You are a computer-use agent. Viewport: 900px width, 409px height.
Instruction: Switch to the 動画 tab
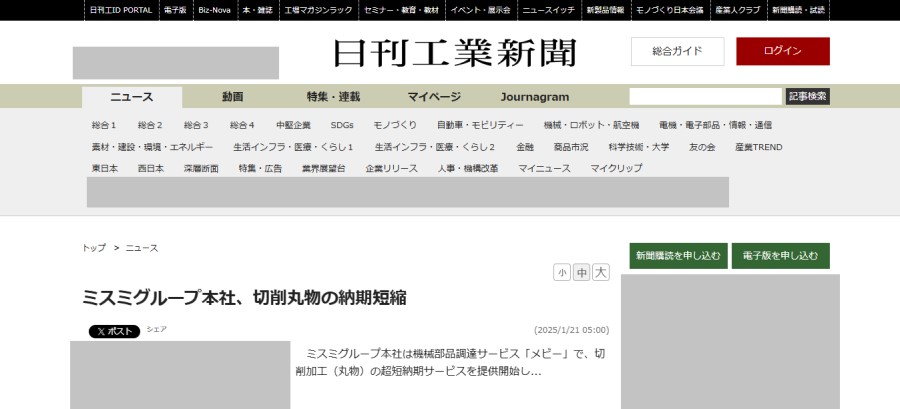[x=232, y=97]
